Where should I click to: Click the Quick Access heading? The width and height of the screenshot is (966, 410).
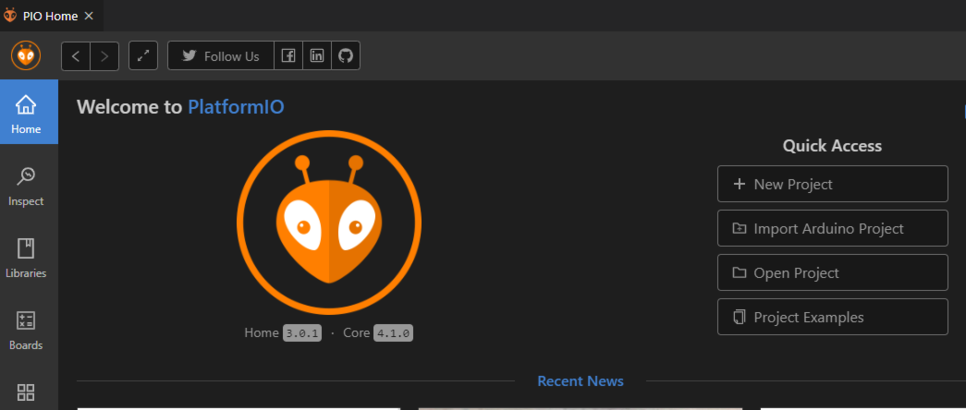tap(832, 146)
